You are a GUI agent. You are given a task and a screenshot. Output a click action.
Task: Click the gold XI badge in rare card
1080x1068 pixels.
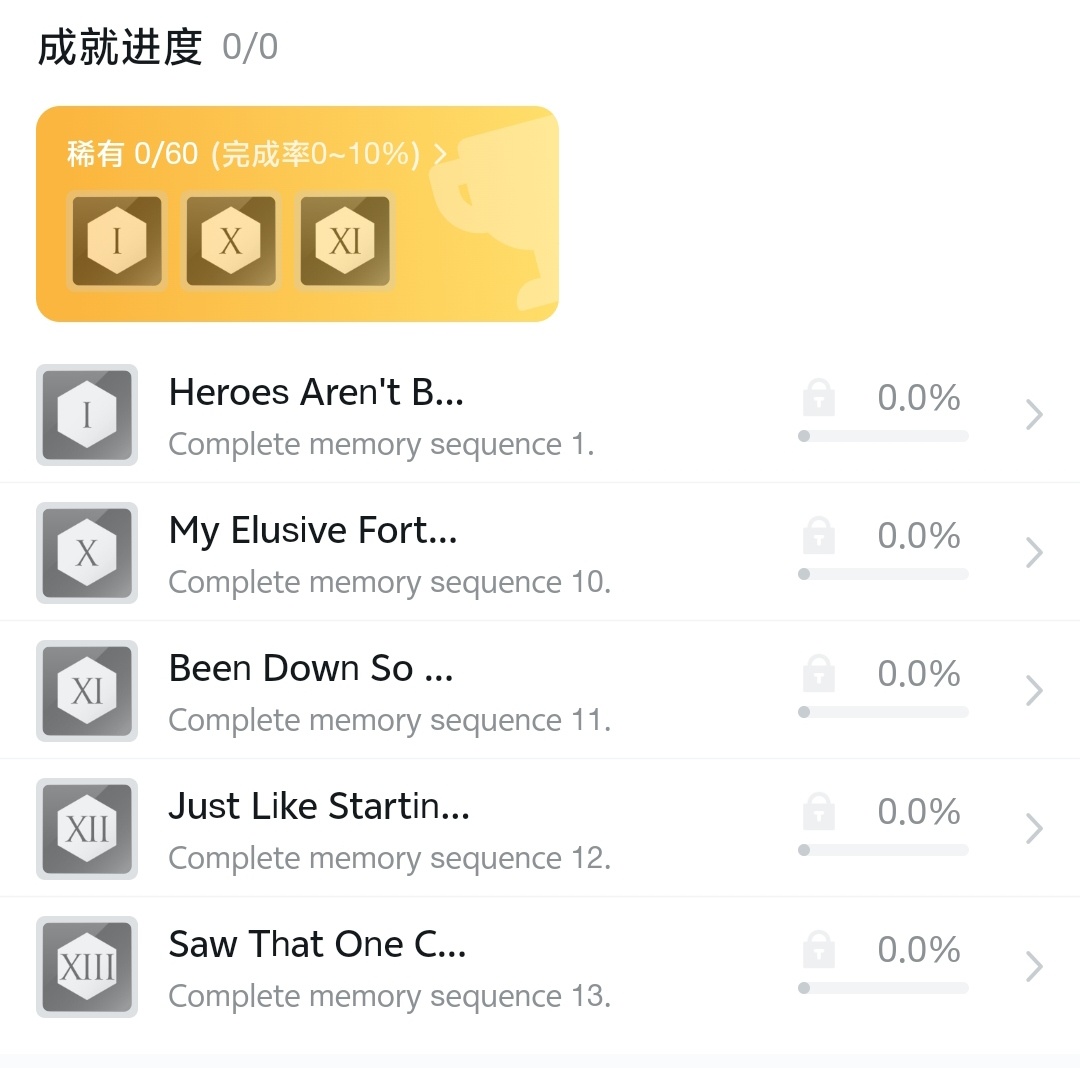(x=345, y=241)
